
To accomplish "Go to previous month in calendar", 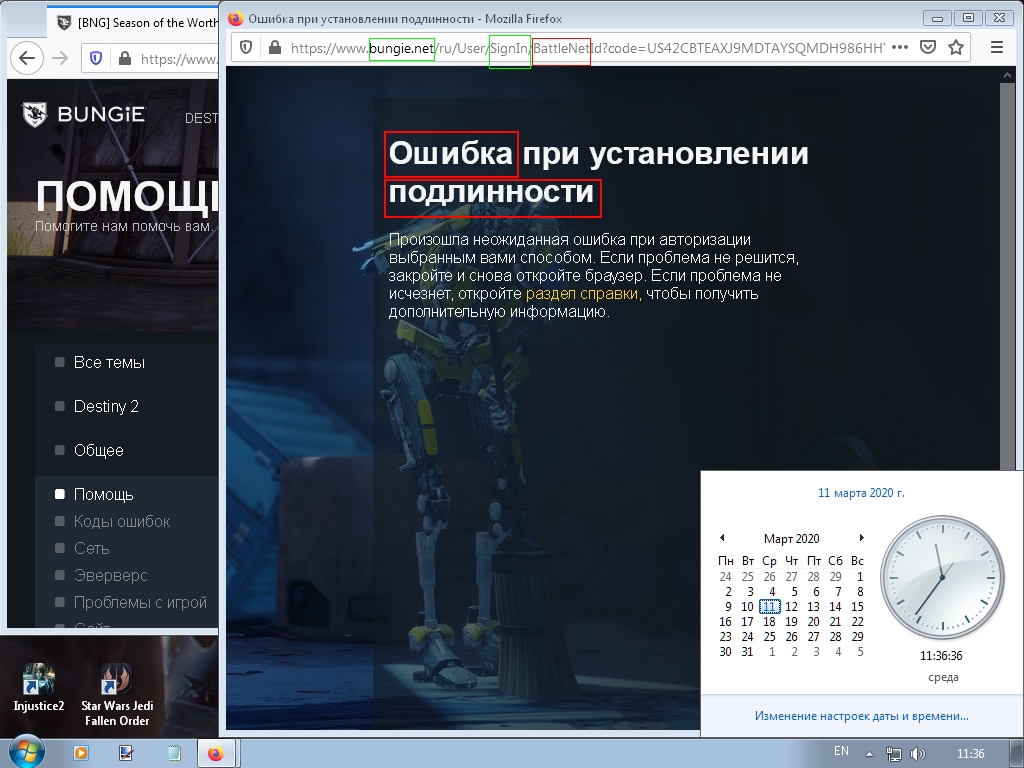I will coord(722,537).
